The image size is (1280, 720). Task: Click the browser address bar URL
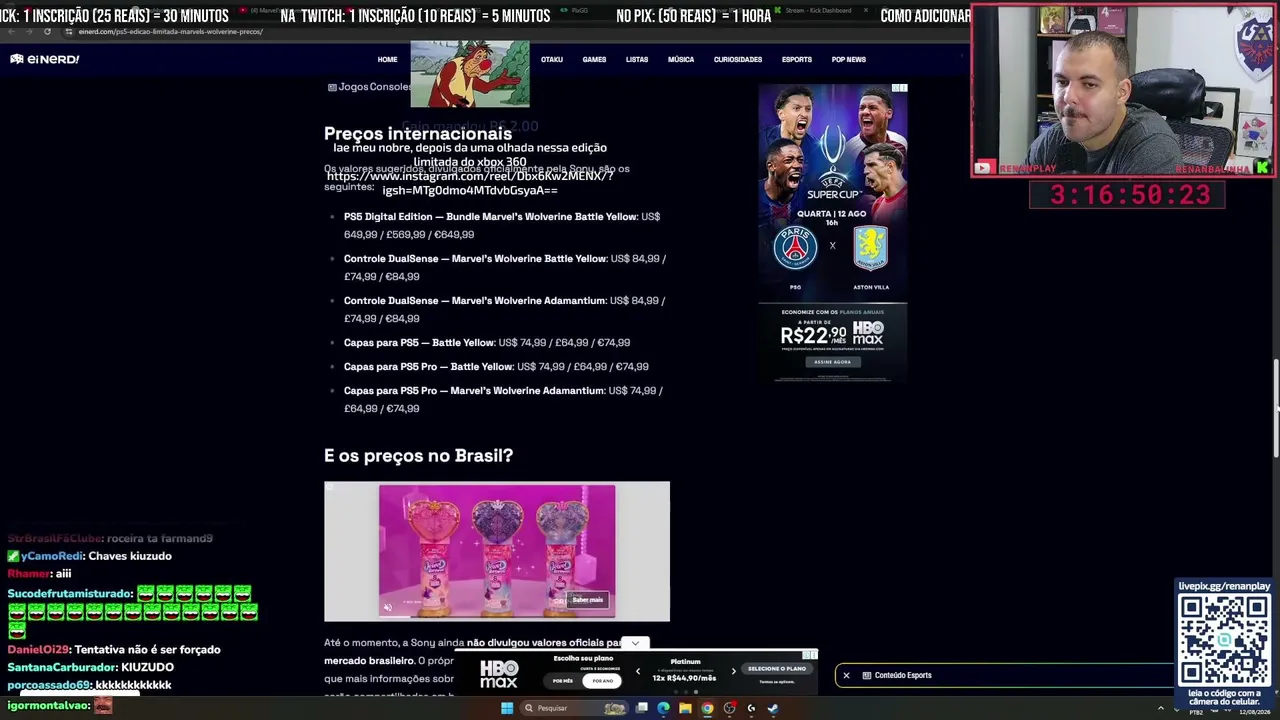pos(172,31)
